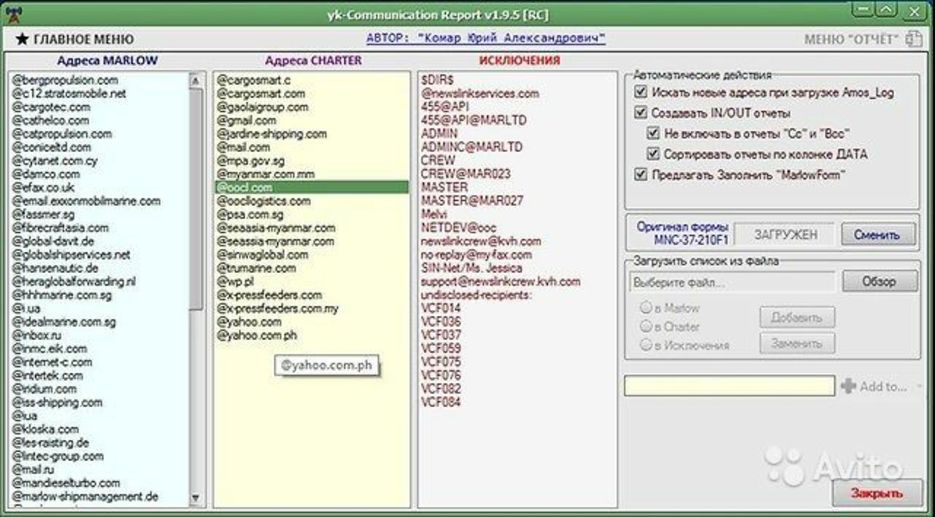Select @mandieselturbo.com entry
Viewport: 935px width, 517px height.
pyautogui.click(x=66, y=483)
